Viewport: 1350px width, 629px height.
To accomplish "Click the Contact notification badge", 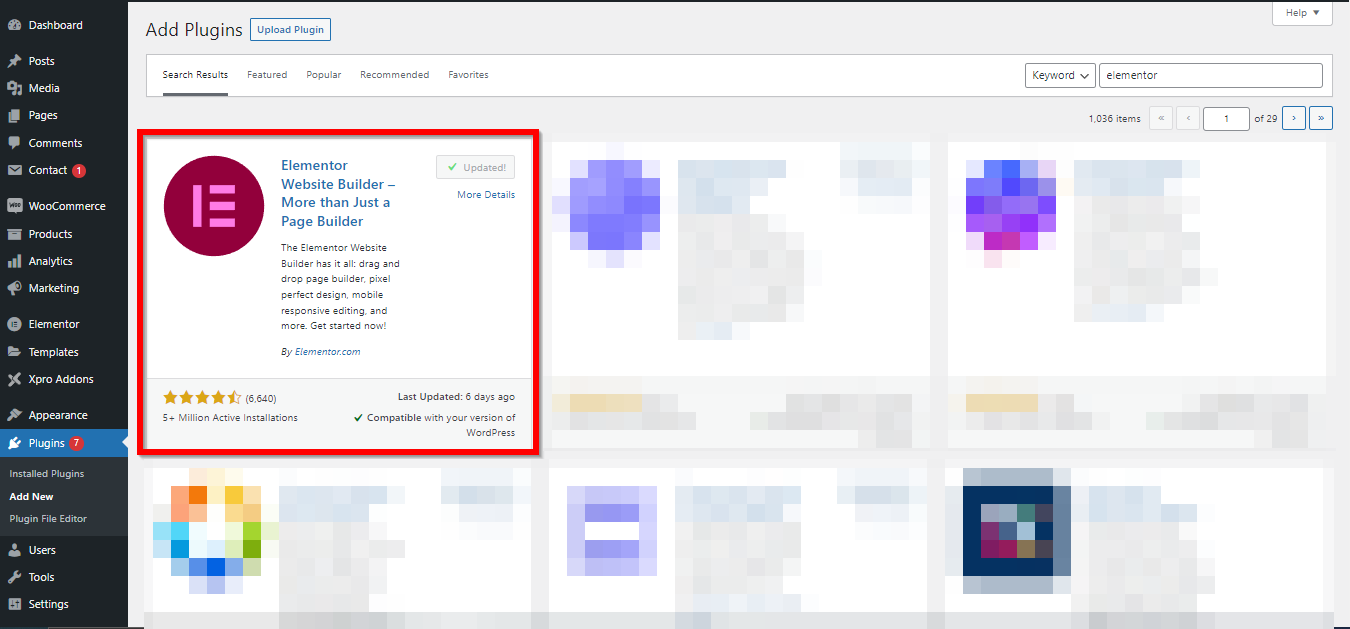I will tap(79, 170).
